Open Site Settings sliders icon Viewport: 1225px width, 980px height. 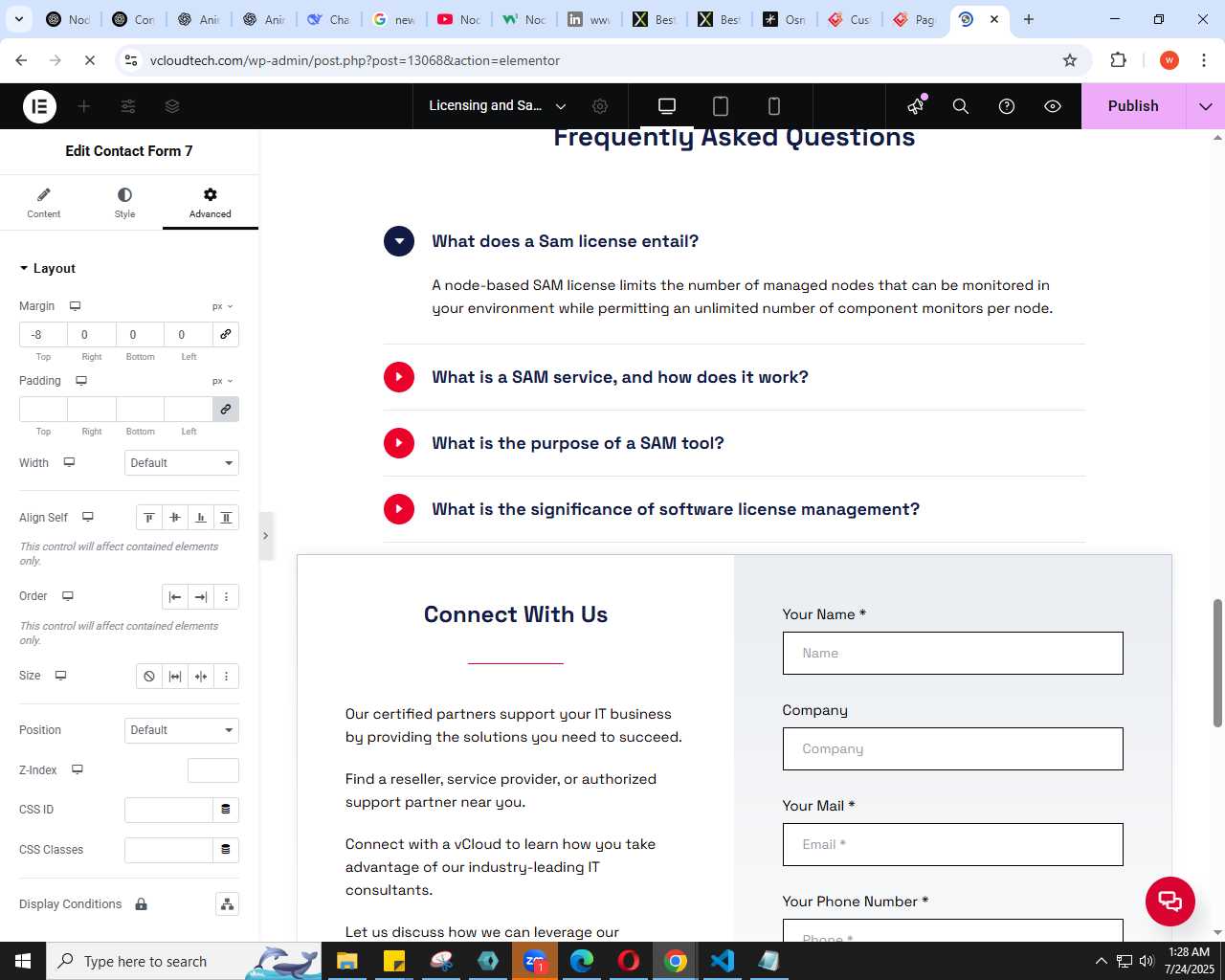(128, 106)
